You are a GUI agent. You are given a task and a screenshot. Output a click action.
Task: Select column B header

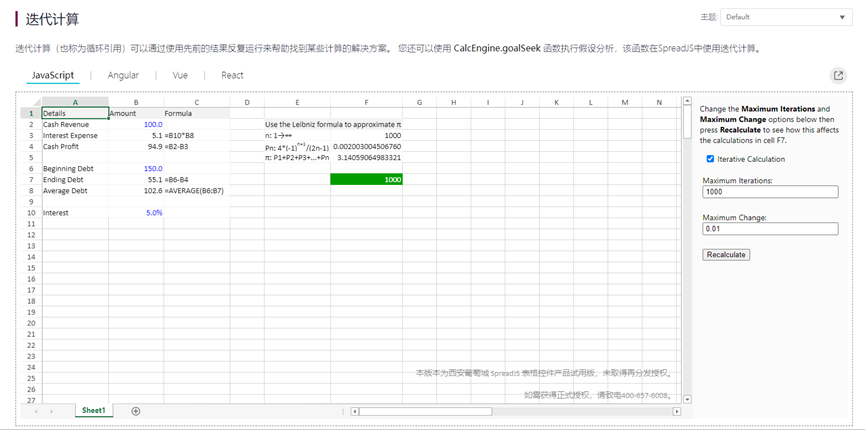coord(136,102)
